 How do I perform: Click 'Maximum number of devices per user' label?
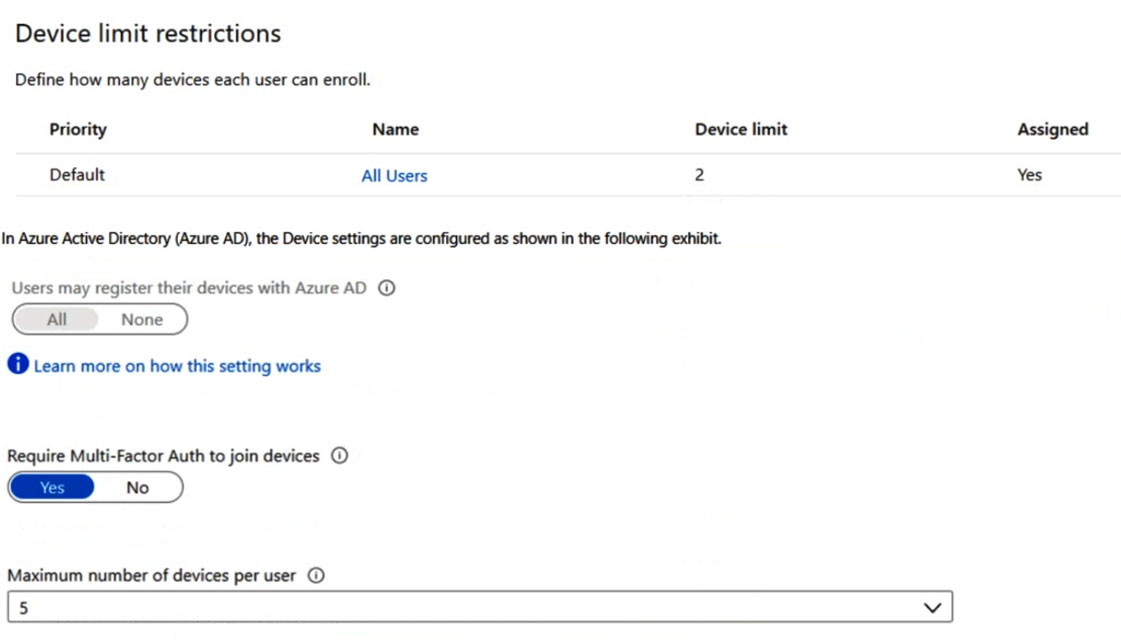click(151, 575)
